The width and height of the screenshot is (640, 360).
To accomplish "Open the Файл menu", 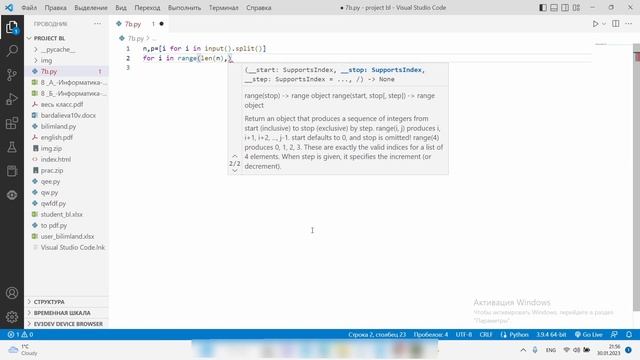I will [x=29, y=8].
